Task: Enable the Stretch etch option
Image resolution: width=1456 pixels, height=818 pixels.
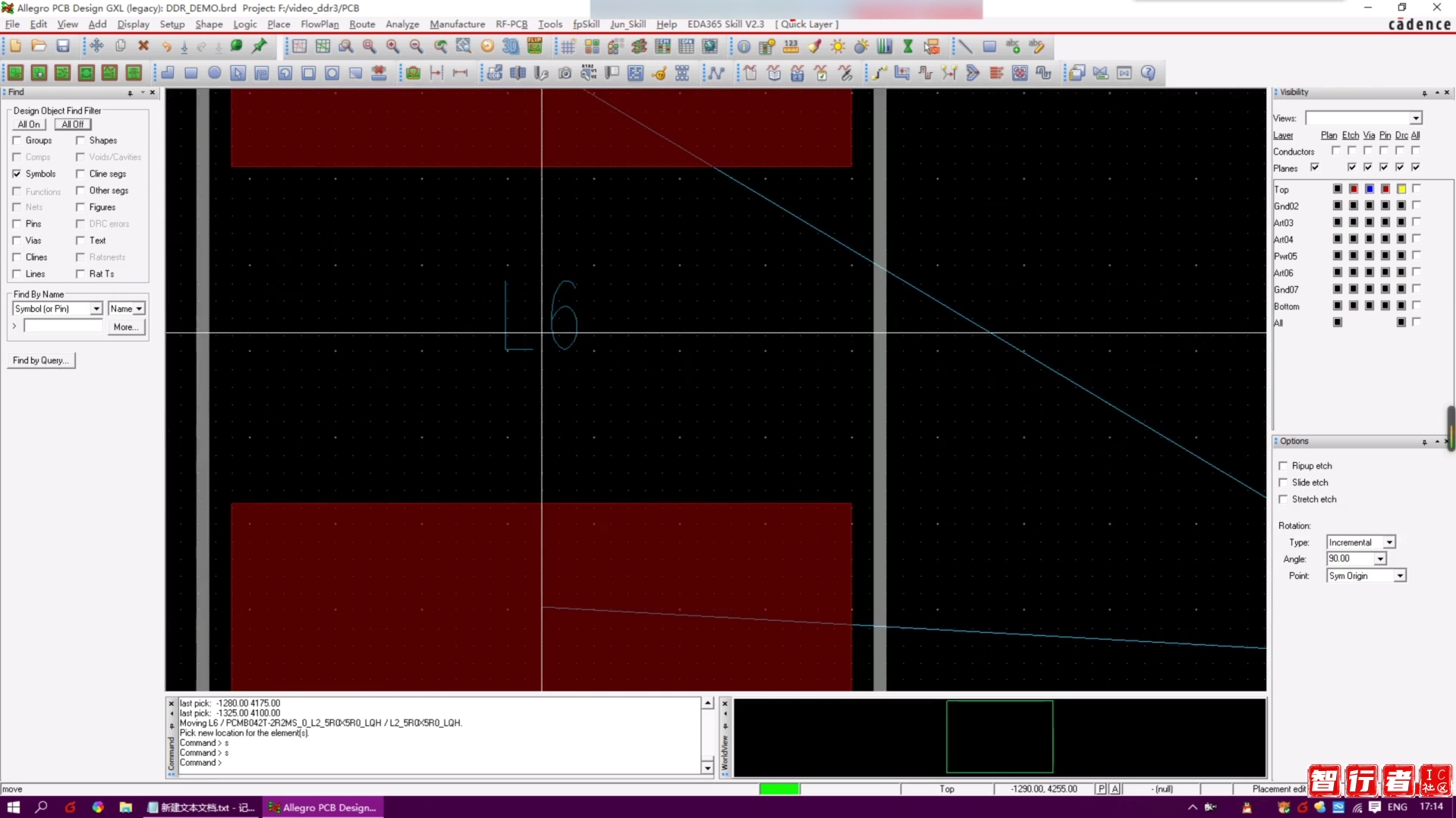Action: (x=1283, y=499)
